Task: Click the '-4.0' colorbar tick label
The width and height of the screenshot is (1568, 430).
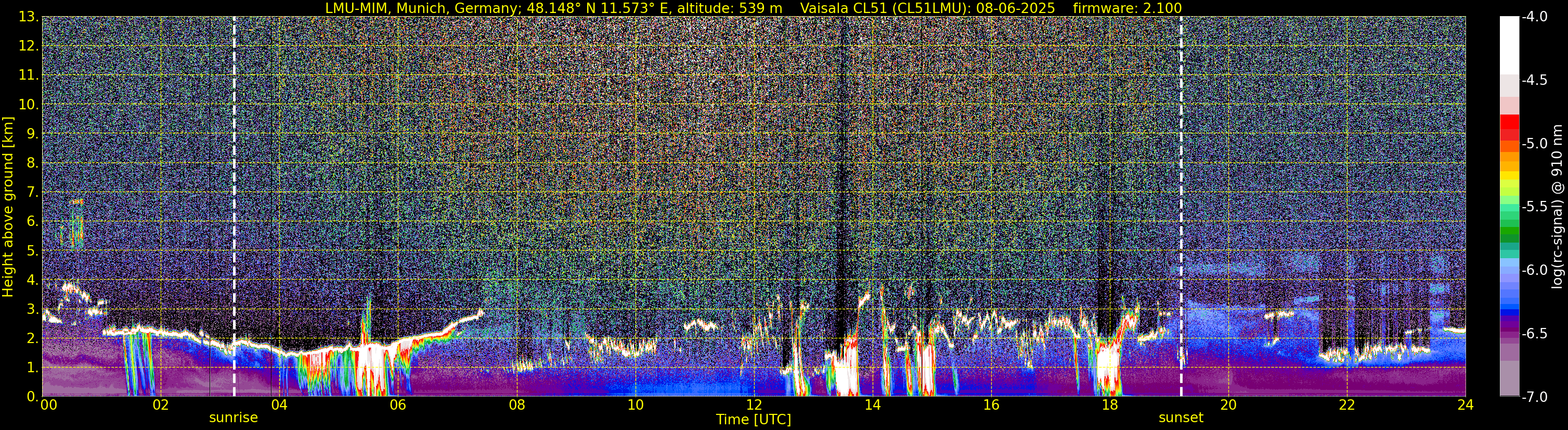Action: tap(1534, 17)
